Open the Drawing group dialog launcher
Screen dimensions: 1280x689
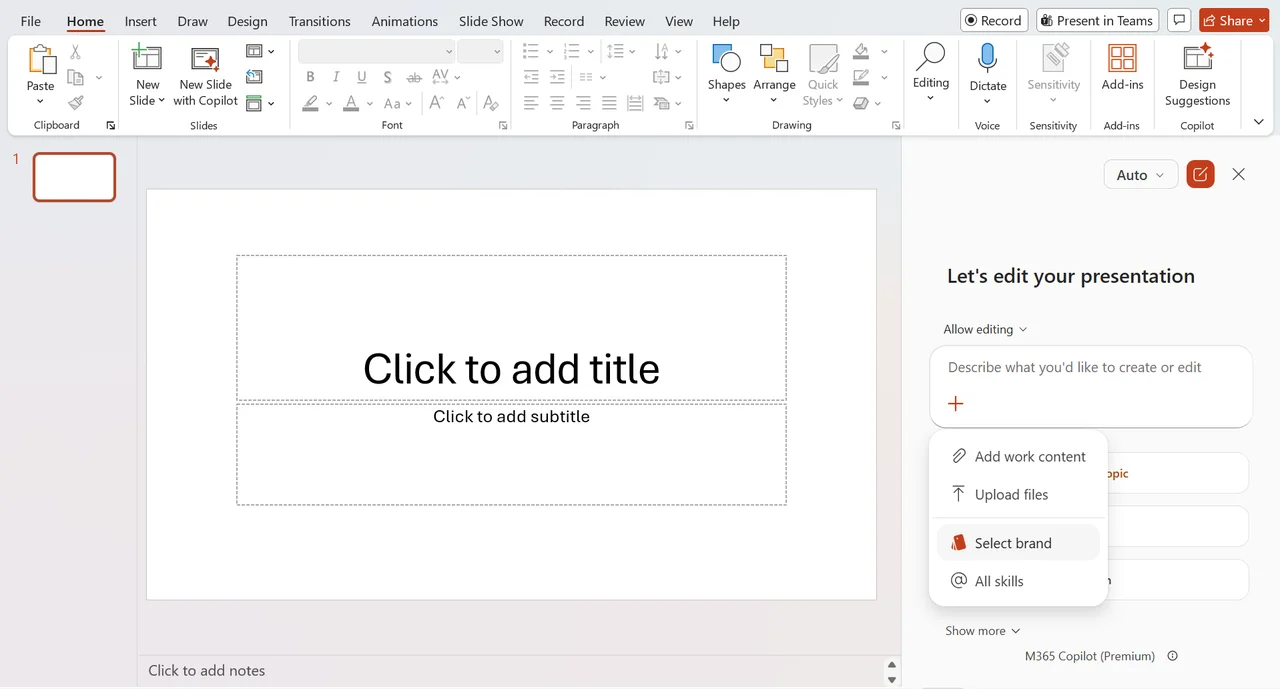pos(896,126)
